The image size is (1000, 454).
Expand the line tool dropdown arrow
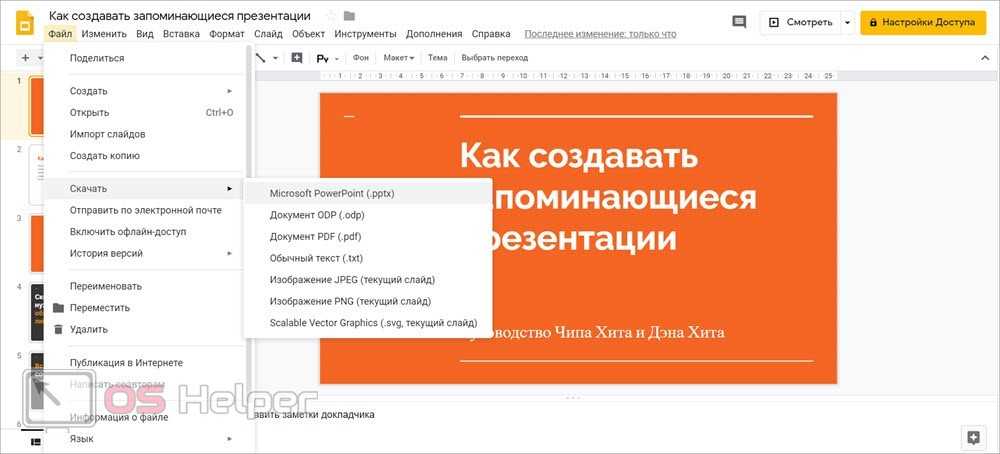point(276,58)
